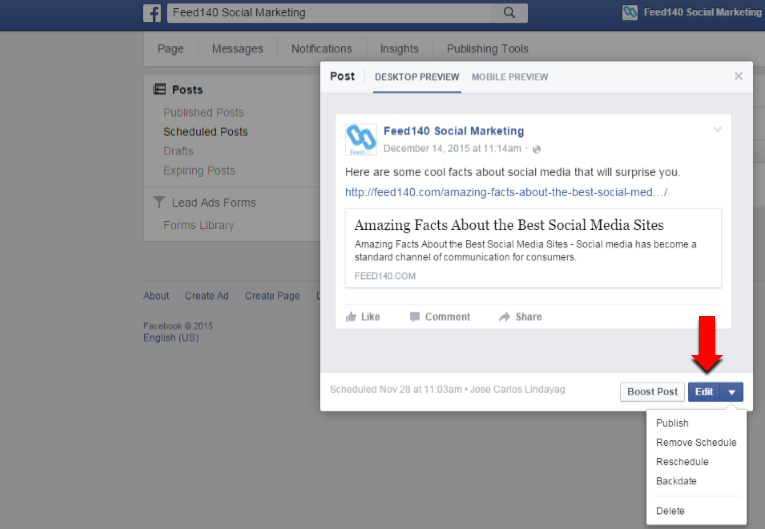Click the Lead Ads Forms heading

[214, 203]
